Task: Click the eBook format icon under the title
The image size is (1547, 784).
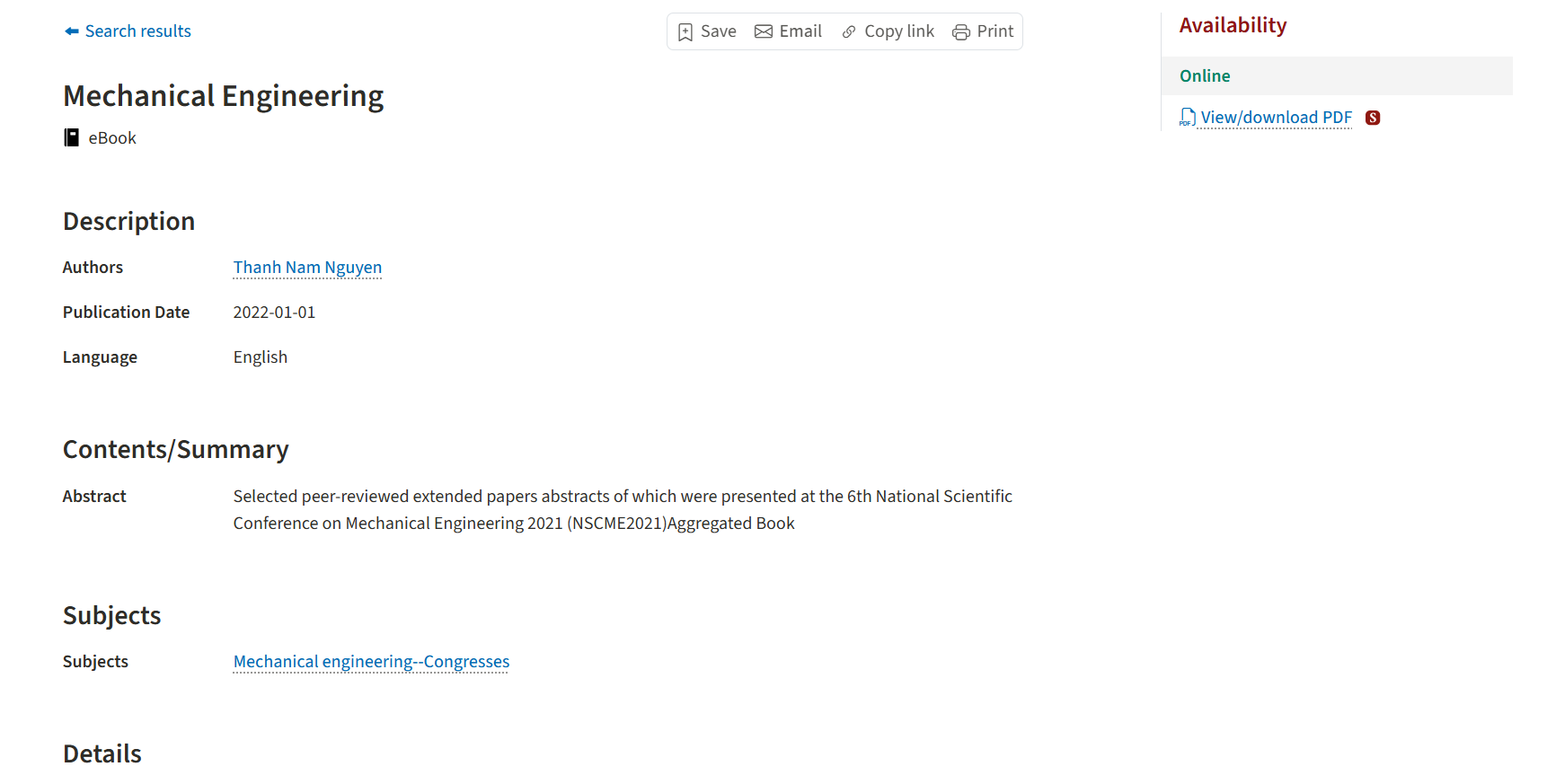Action: coord(71,137)
